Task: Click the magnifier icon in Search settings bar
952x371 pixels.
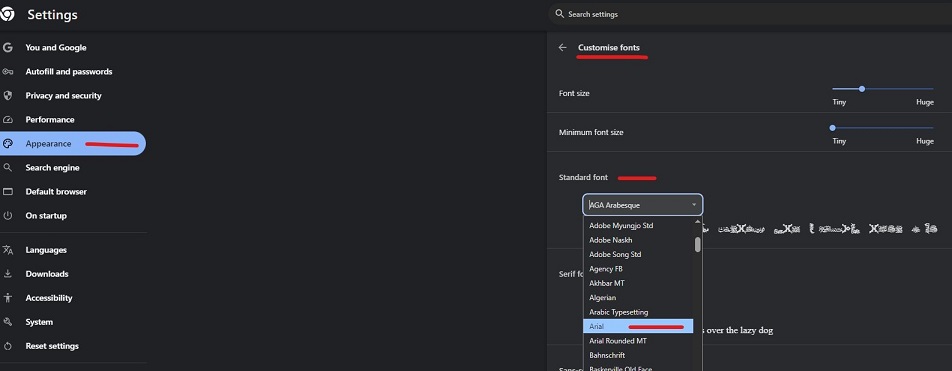Action: (560, 13)
